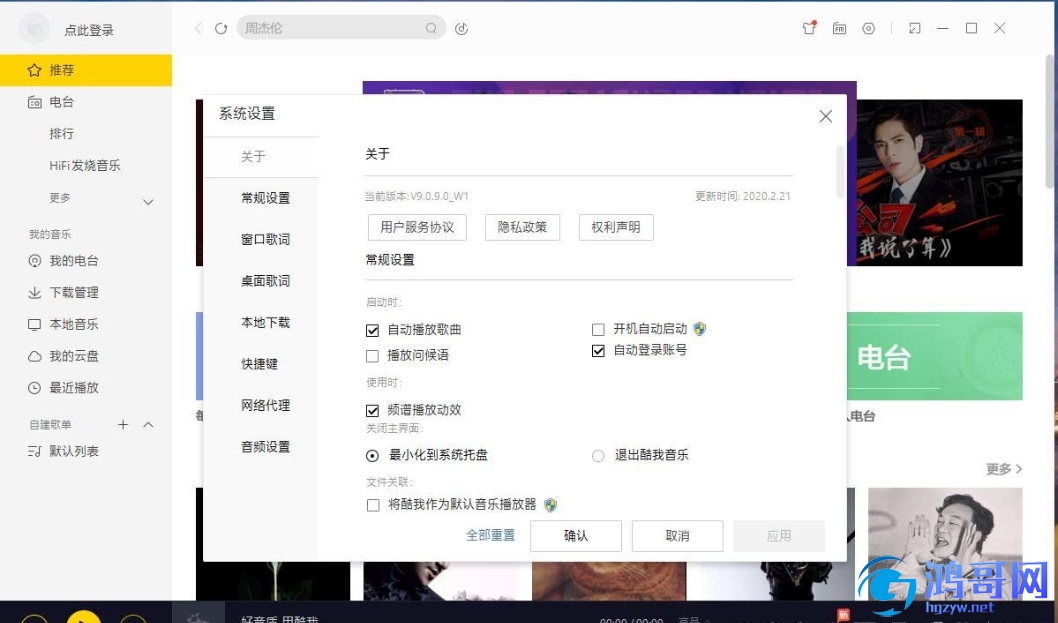Open song recognition icon beside search box
The width and height of the screenshot is (1058, 623).
coord(462,28)
